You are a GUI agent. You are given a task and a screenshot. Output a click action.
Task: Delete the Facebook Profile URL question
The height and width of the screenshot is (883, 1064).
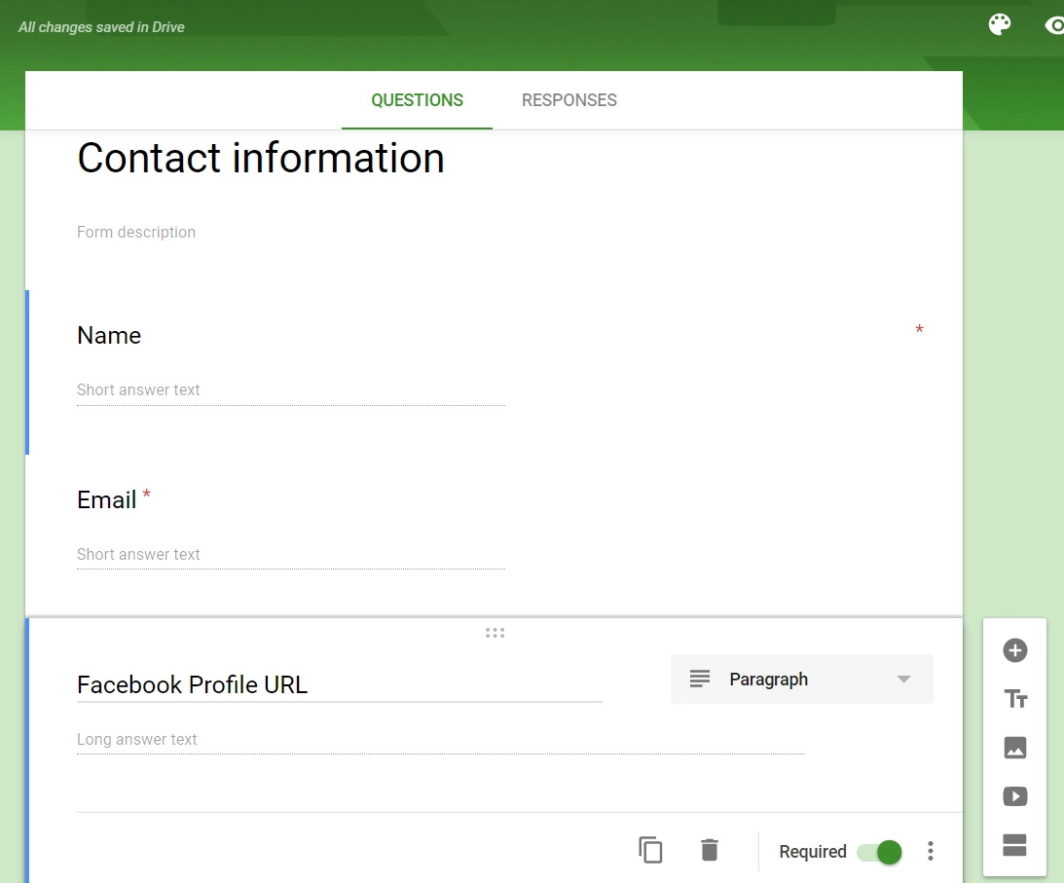pos(709,850)
